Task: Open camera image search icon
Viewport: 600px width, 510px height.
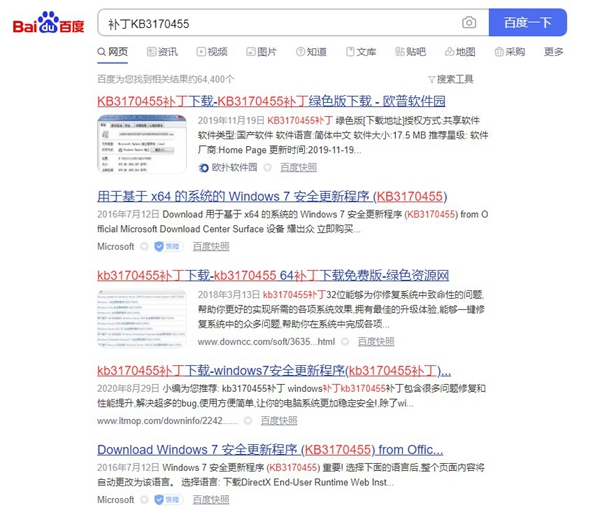Action: click(x=469, y=23)
